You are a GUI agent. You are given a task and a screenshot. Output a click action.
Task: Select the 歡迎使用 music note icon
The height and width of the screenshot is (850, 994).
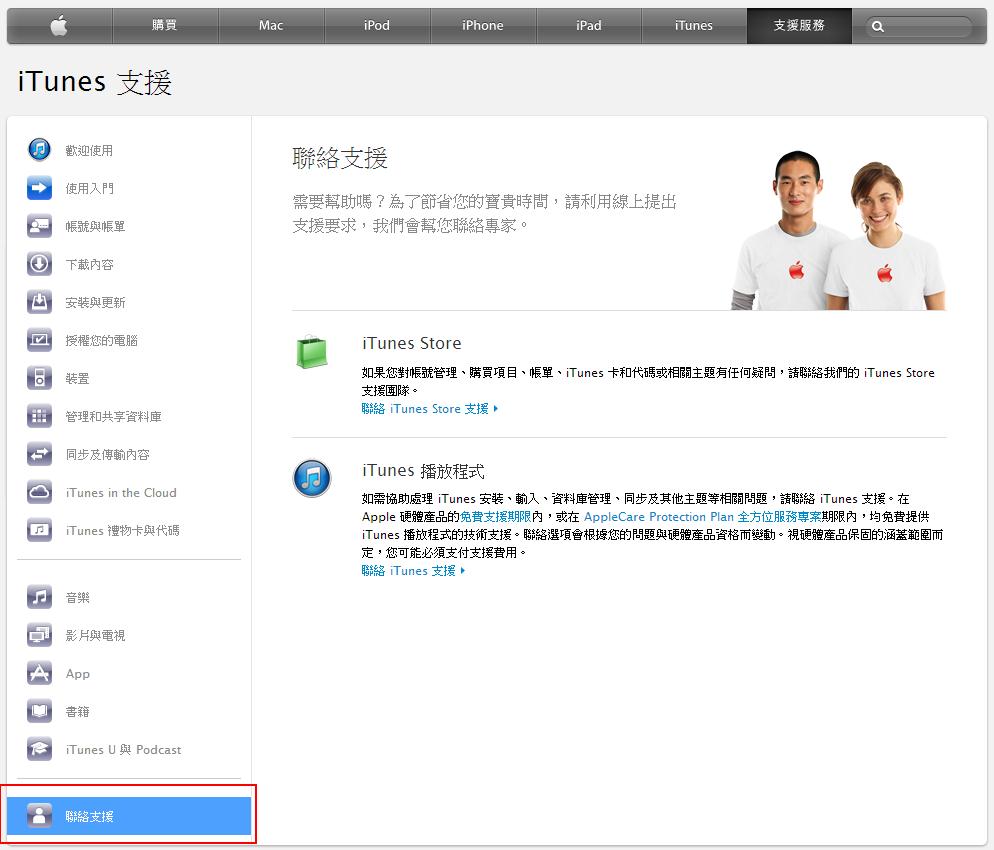pos(39,149)
